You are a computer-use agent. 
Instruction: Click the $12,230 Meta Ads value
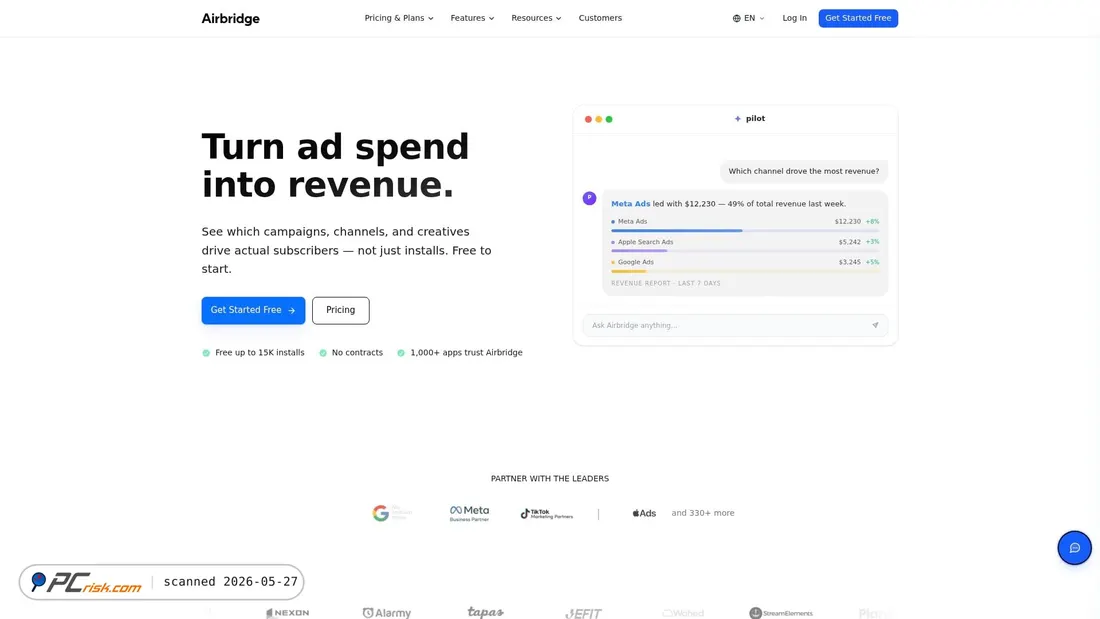(x=847, y=221)
